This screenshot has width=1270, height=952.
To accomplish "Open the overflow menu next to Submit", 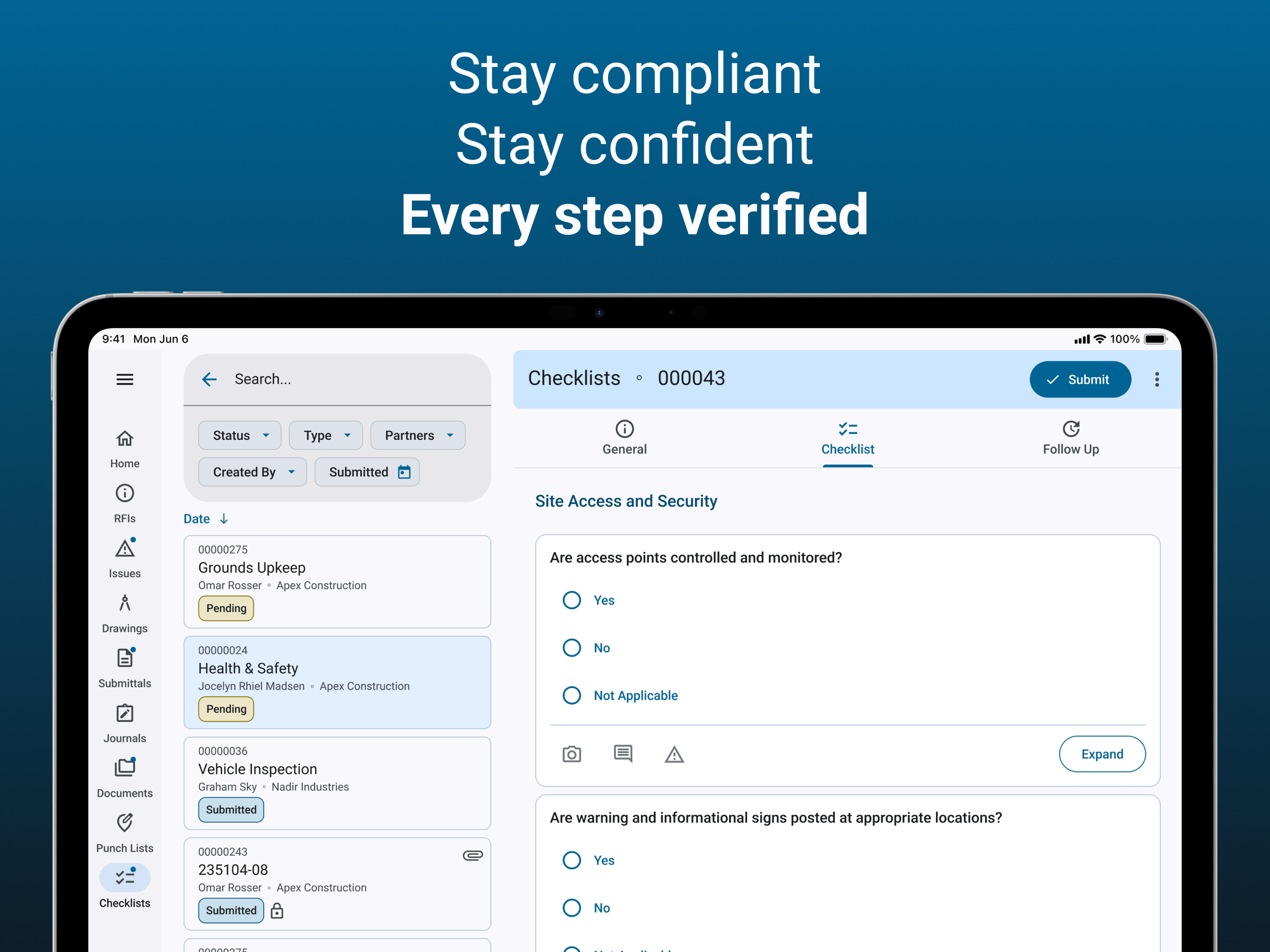I will pyautogui.click(x=1157, y=379).
